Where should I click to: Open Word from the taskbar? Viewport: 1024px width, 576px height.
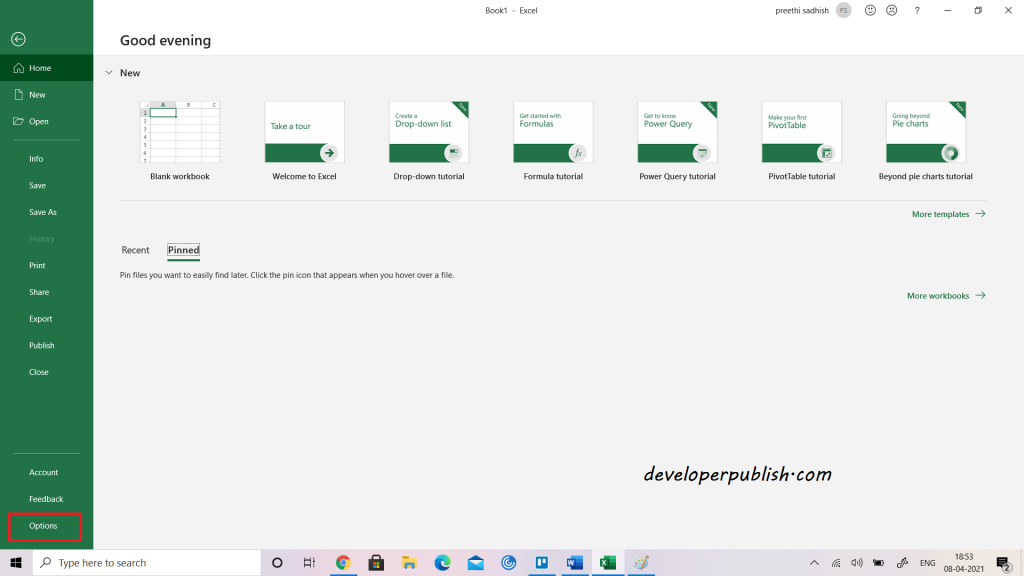click(x=574, y=562)
